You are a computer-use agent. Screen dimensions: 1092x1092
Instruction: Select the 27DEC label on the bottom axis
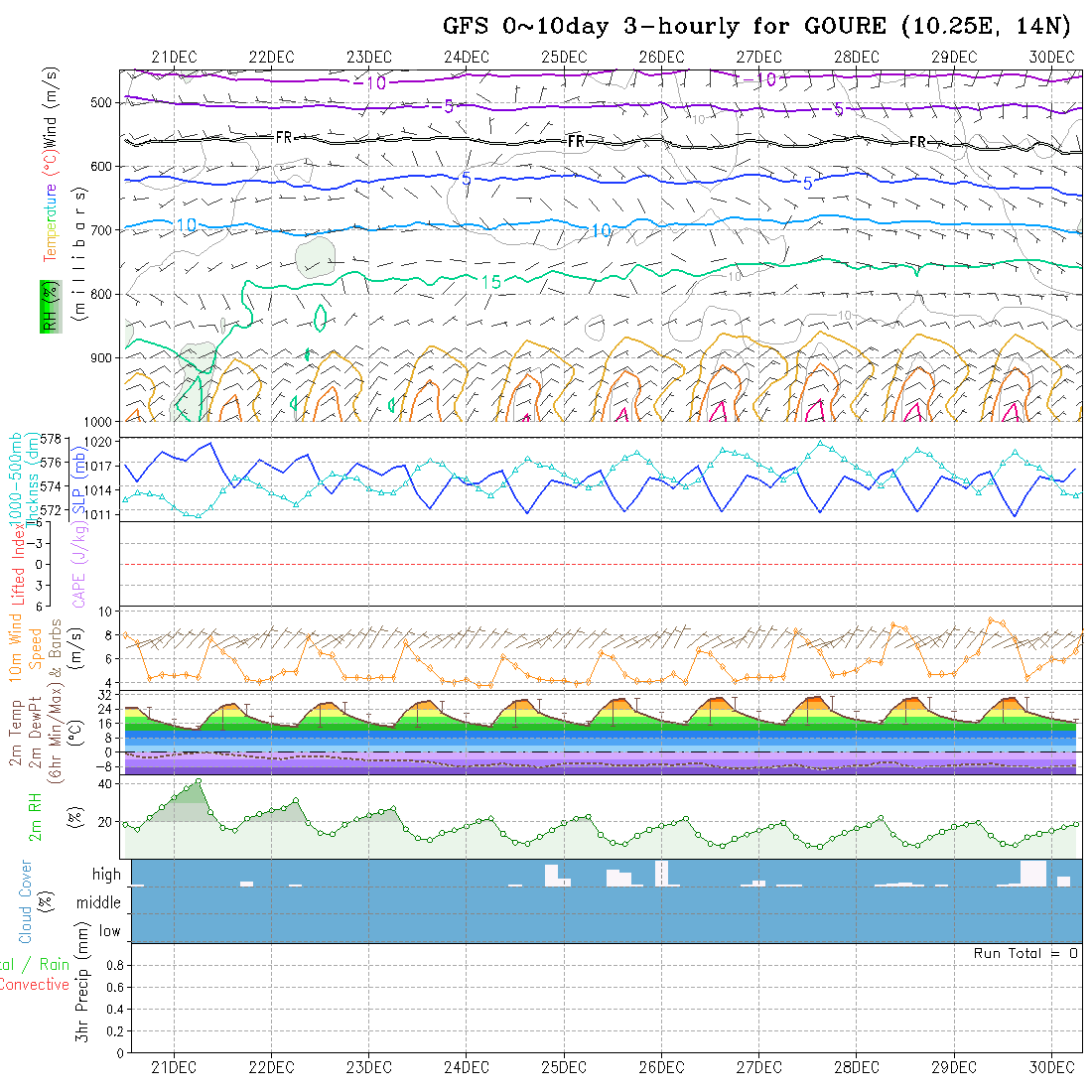pyautogui.click(x=758, y=1067)
